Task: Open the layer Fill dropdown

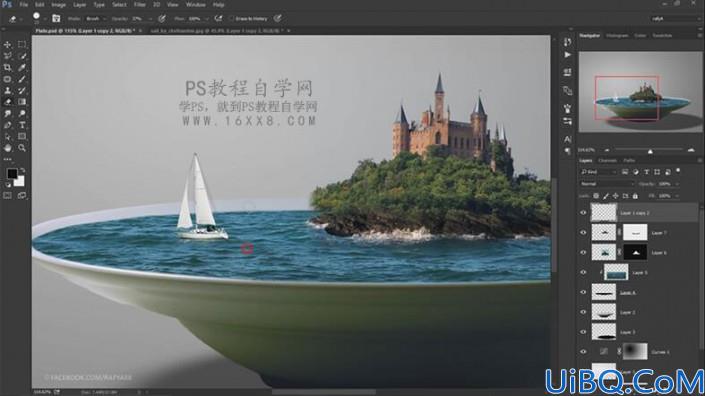Action: pyautogui.click(x=676, y=196)
